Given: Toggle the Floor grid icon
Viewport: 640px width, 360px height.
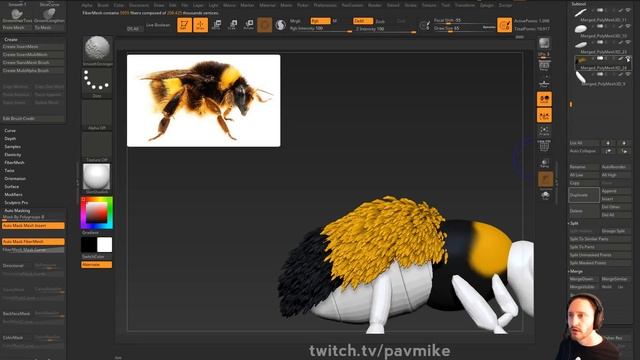Looking at the screenshot, I should (x=544, y=83).
